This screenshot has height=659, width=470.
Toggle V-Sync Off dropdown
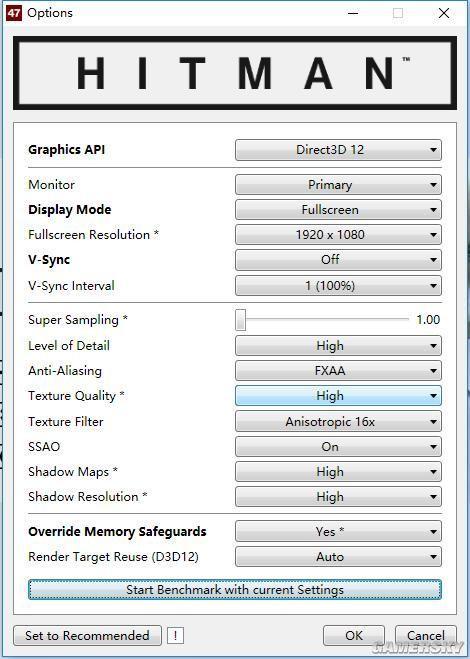pos(338,260)
